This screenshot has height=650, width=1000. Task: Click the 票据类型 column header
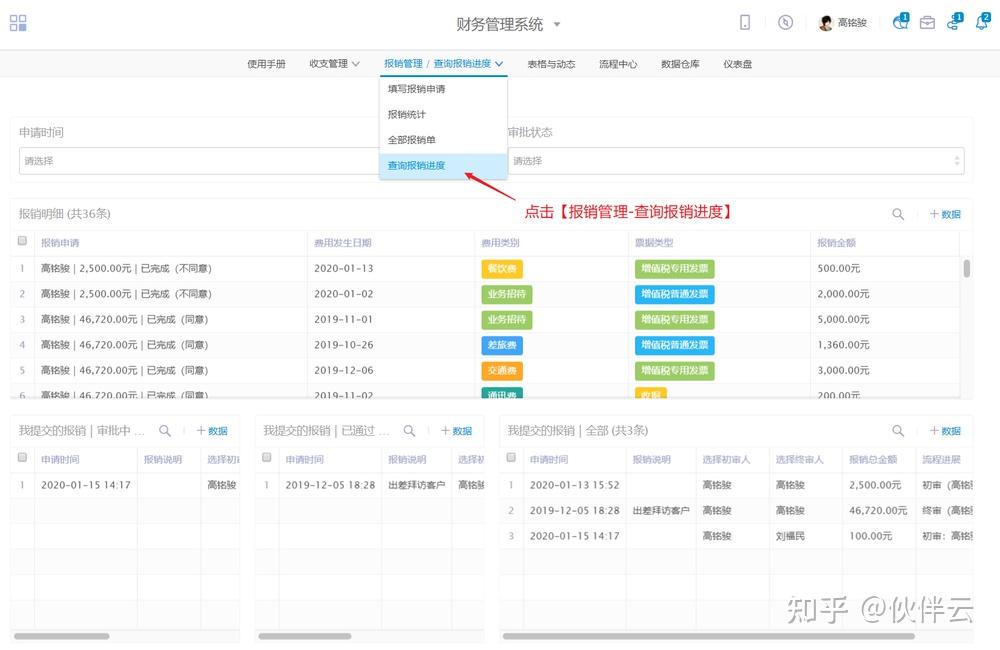click(x=654, y=243)
